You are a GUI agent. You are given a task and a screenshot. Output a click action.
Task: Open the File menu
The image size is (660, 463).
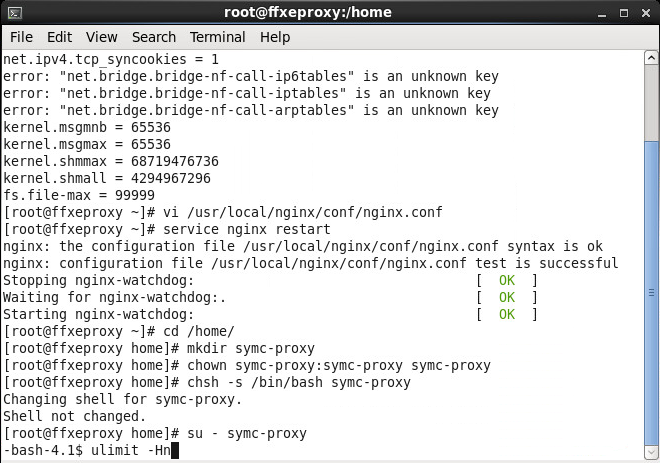[21, 37]
